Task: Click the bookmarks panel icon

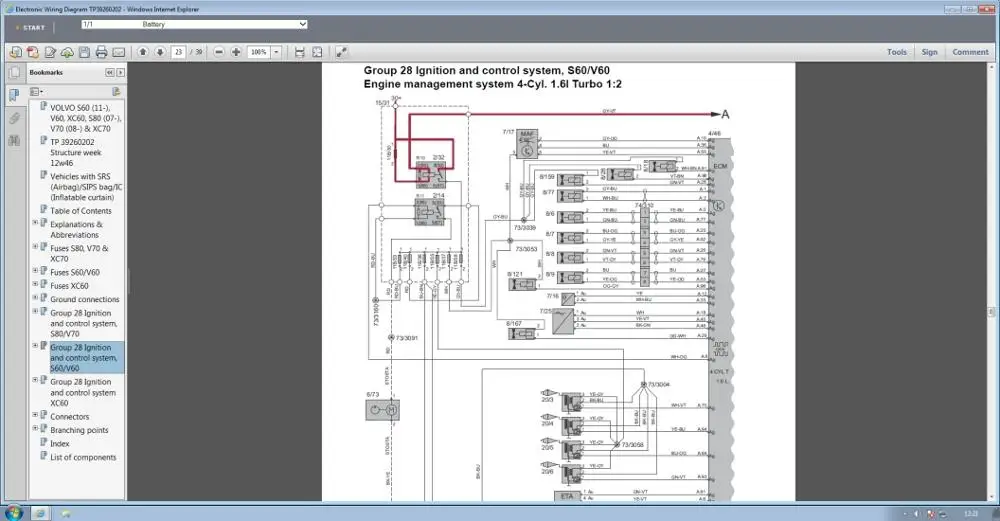Action: tap(14, 96)
